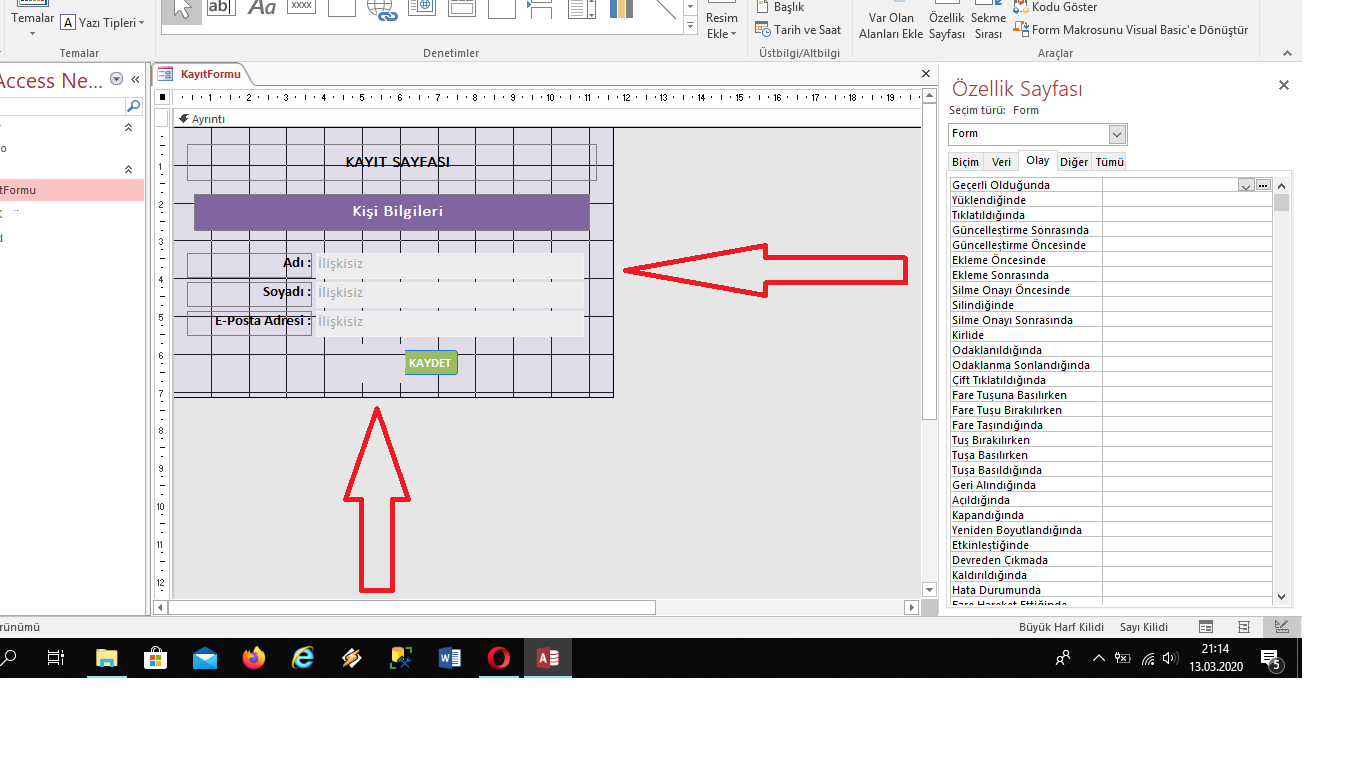Screen dimensions: 1366x768
Task: Open the Yazı Tipleri dropdown
Action: tap(102, 22)
